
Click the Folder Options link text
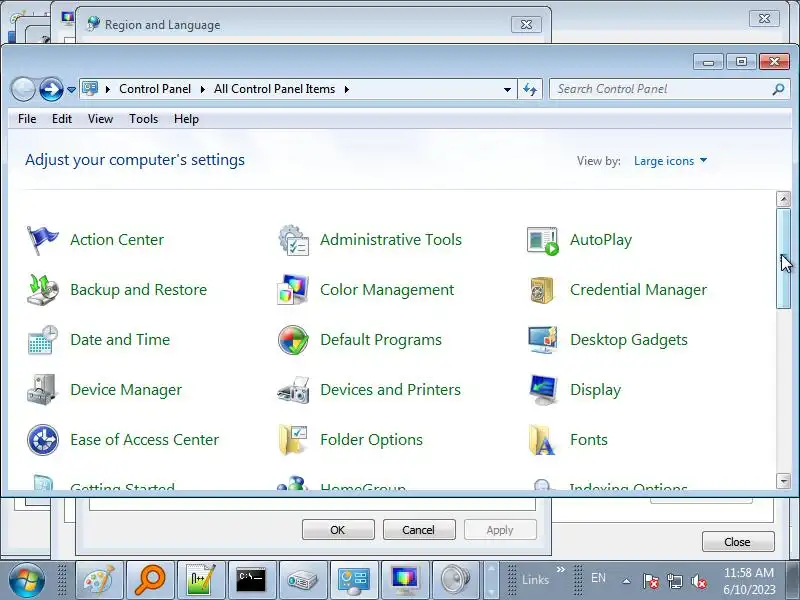click(x=371, y=440)
